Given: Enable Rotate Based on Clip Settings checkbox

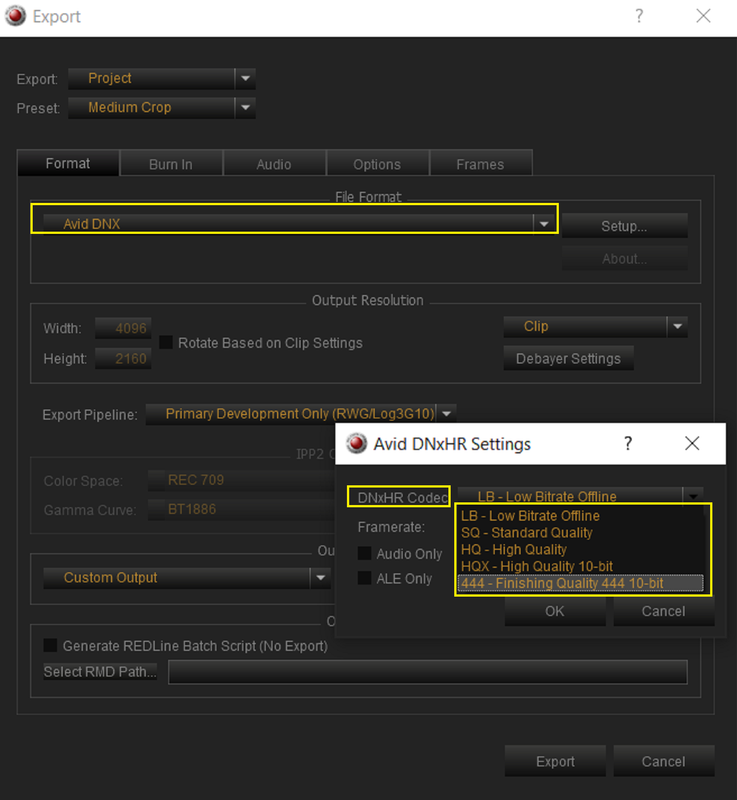Looking at the screenshot, I should pyautogui.click(x=166, y=342).
